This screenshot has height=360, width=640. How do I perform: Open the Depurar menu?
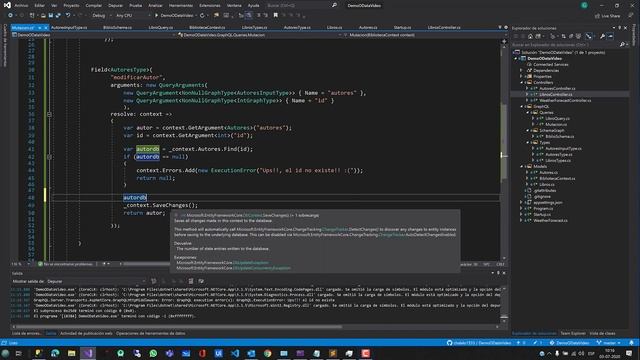116,5
